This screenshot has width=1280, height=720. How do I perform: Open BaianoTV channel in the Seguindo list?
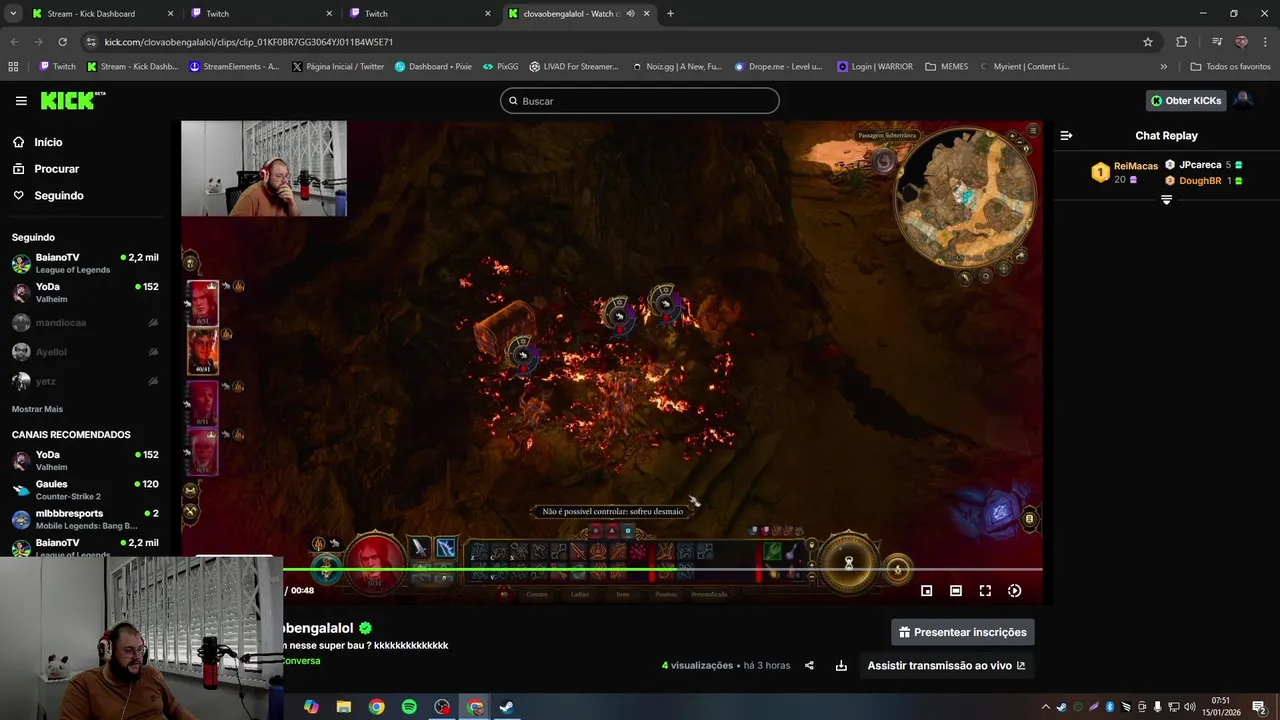tap(84, 263)
